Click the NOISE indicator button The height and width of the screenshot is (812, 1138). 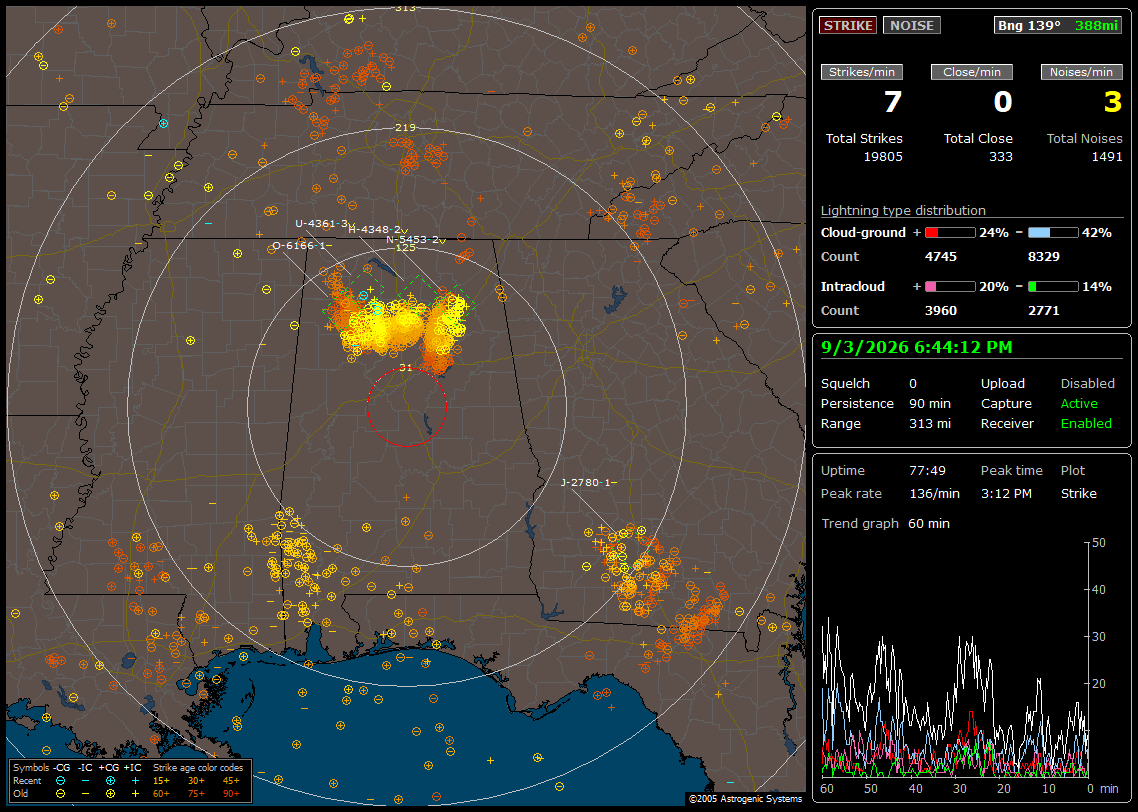pyautogui.click(x=912, y=25)
